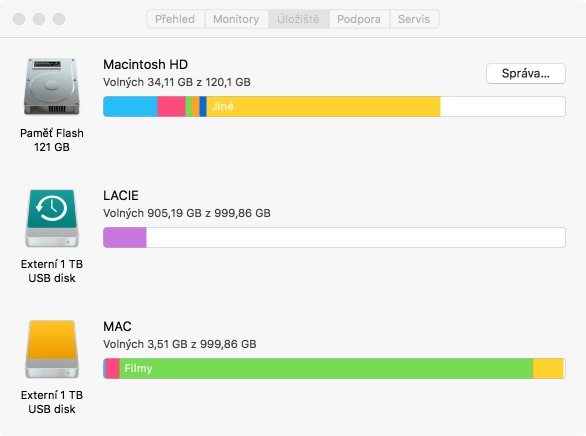Click the free white space in LACIE bar
The width and height of the screenshot is (586, 436).
pyautogui.click(x=356, y=237)
